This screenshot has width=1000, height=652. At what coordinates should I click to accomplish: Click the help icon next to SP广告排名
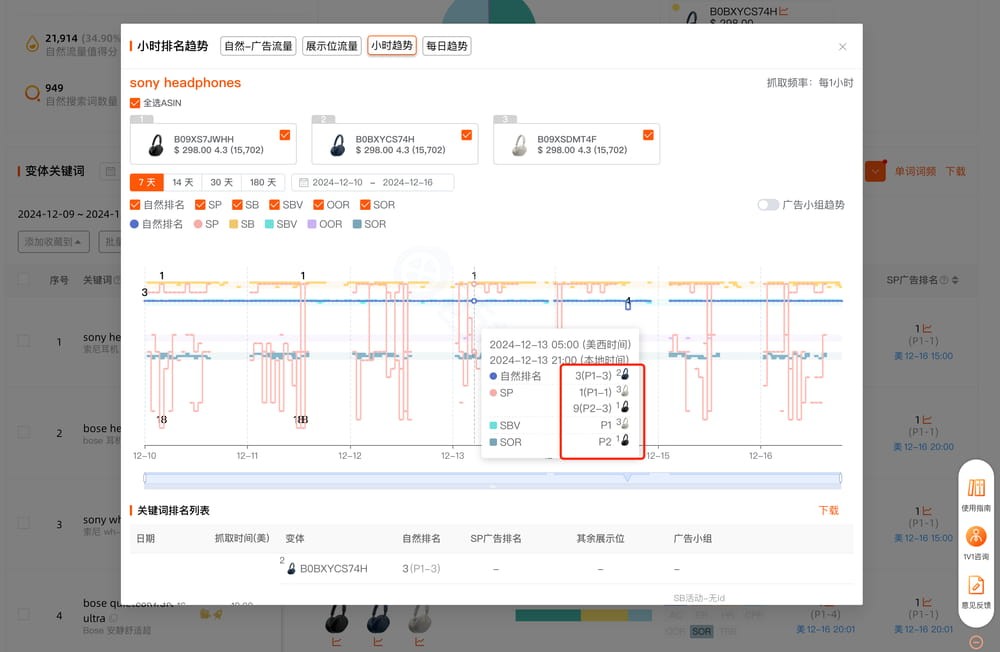(944, 280)
